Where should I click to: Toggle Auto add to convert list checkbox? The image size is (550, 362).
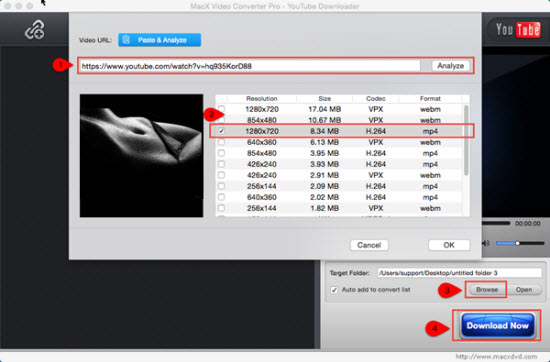click(334, 290)
